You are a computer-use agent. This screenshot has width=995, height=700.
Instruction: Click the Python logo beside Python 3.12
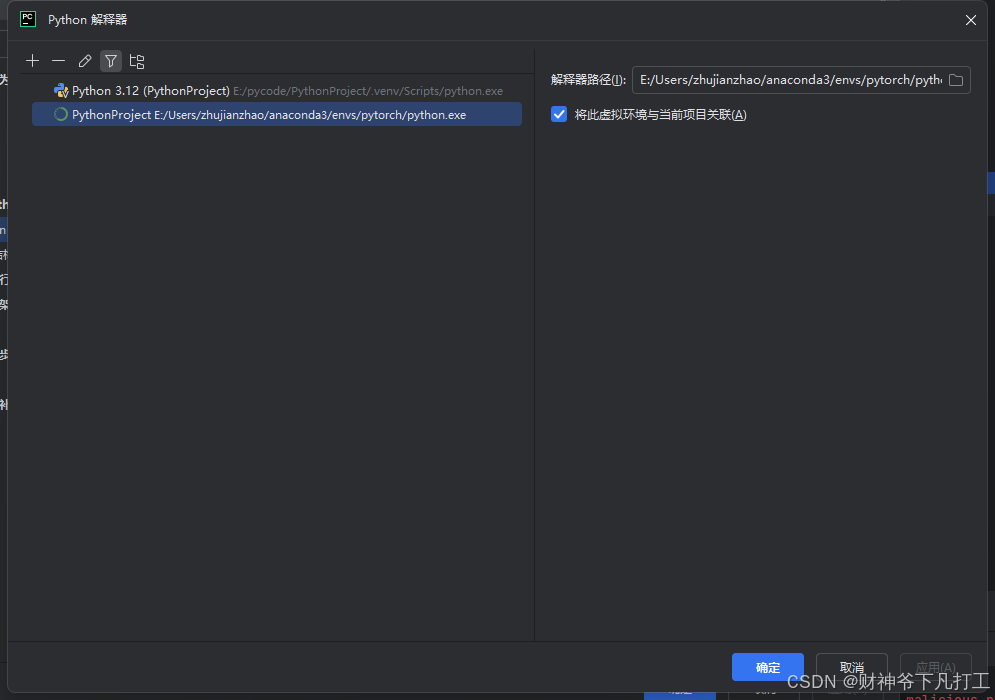pyautogui.click(x=60, y=90)
